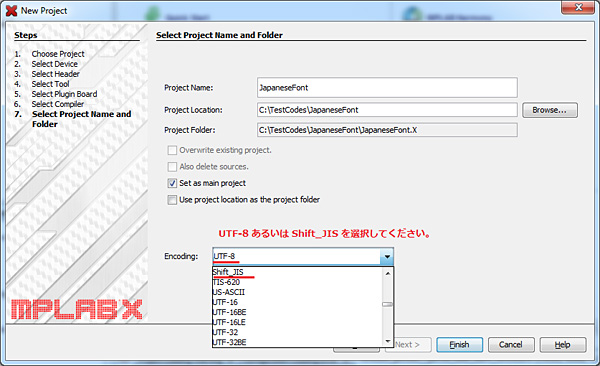Click step 6 Select Compiler

tap(57, 104)
